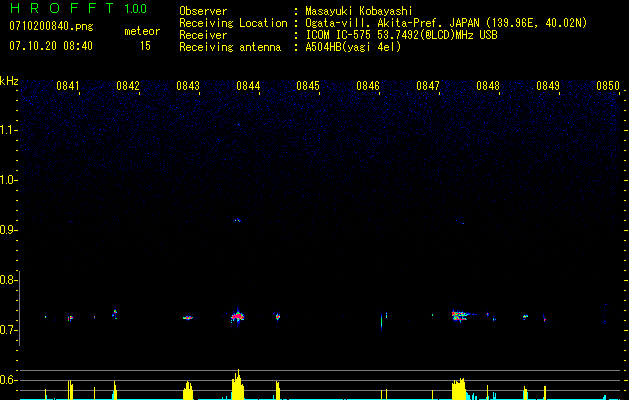The image size is (629, 400).
Task: Click the 0841 time marker
Action: tap(68, 86)
